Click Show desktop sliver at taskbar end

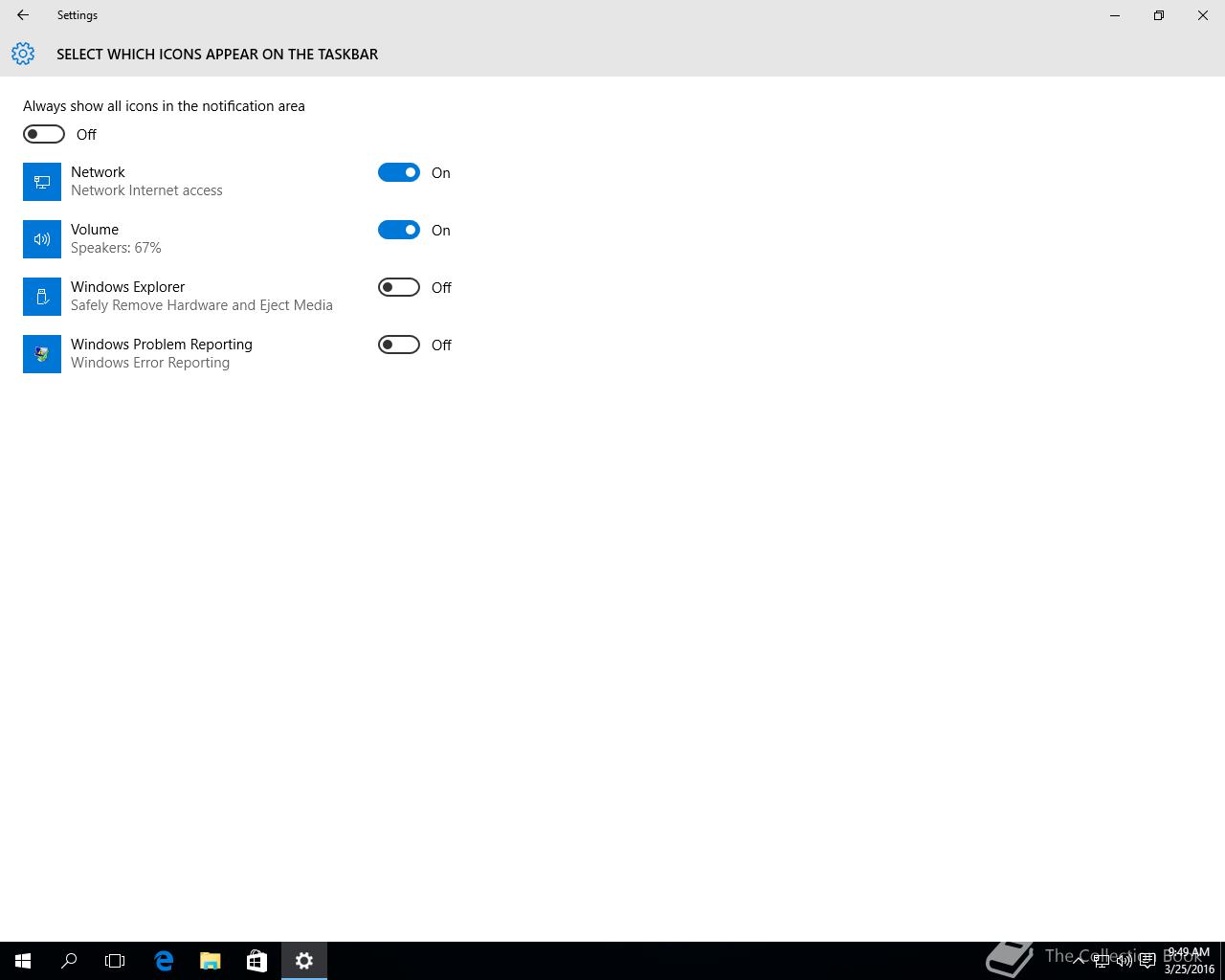(x=1222, y=961)
